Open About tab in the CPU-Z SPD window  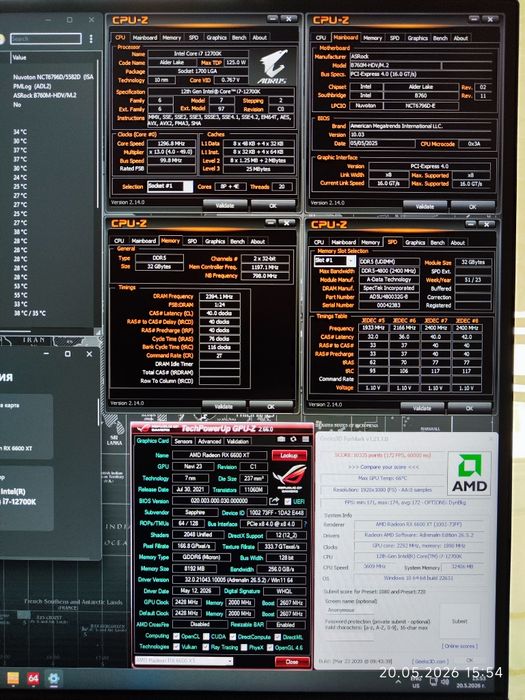coord(458,242)
